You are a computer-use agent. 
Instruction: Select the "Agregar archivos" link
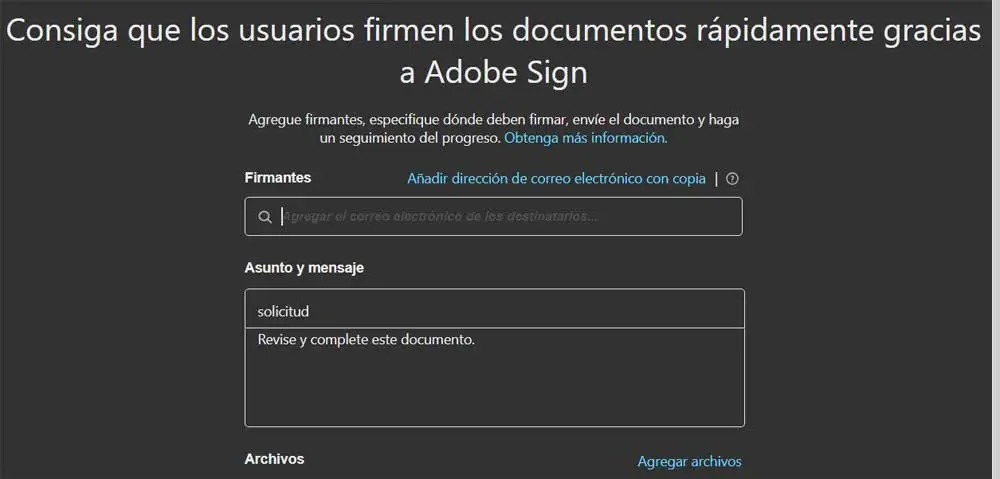(x=689, y=461)
